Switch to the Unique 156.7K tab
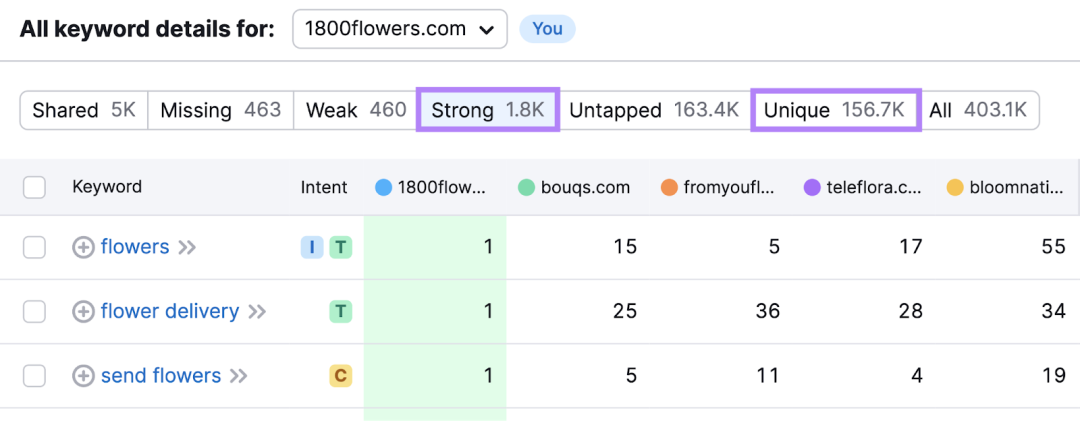The height and width of the screenshot is (421, 1080). pos(835,110)
